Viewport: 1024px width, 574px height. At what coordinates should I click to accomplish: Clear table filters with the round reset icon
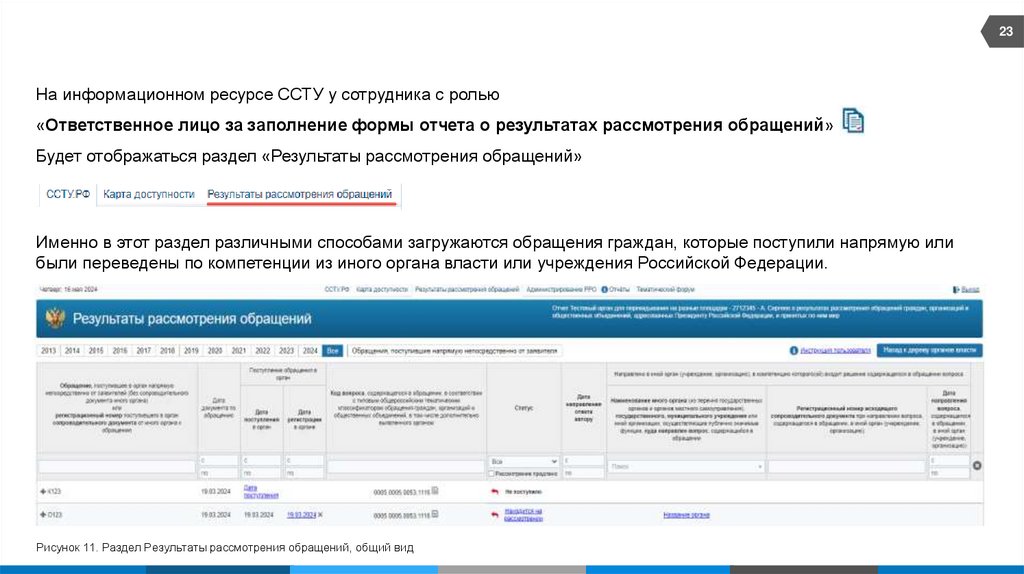[x=977, y=466]
